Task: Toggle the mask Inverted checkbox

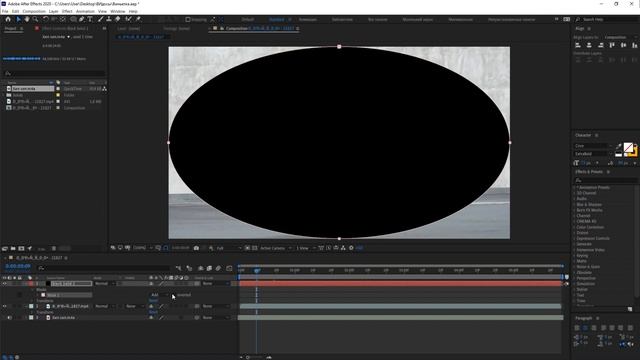Action: pyautogui.click(x=173, y=295)
